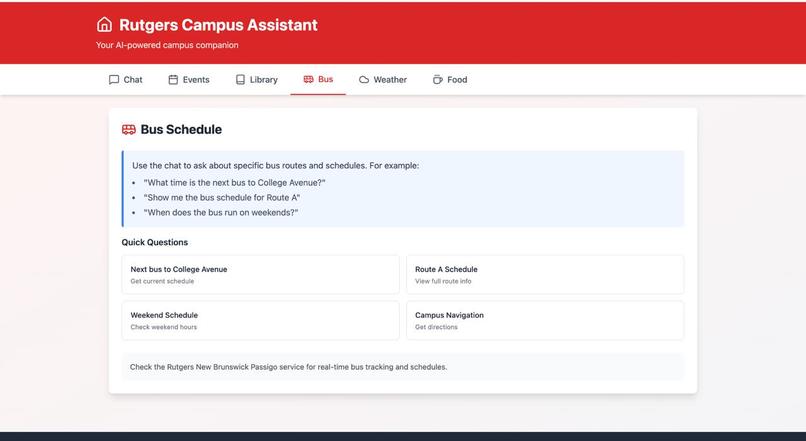Viewport: 806px width, 441px height.
Task: Open the Weather tab
Action: pos(383,80)
